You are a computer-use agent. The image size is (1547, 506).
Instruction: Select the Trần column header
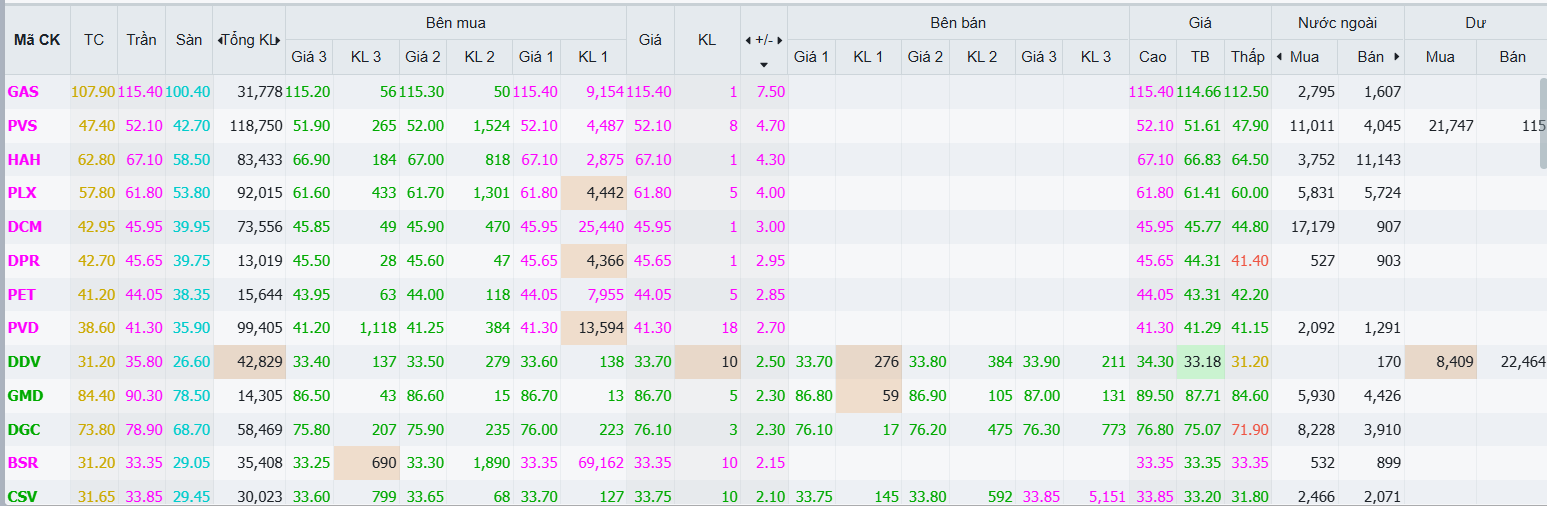[141, 40]
